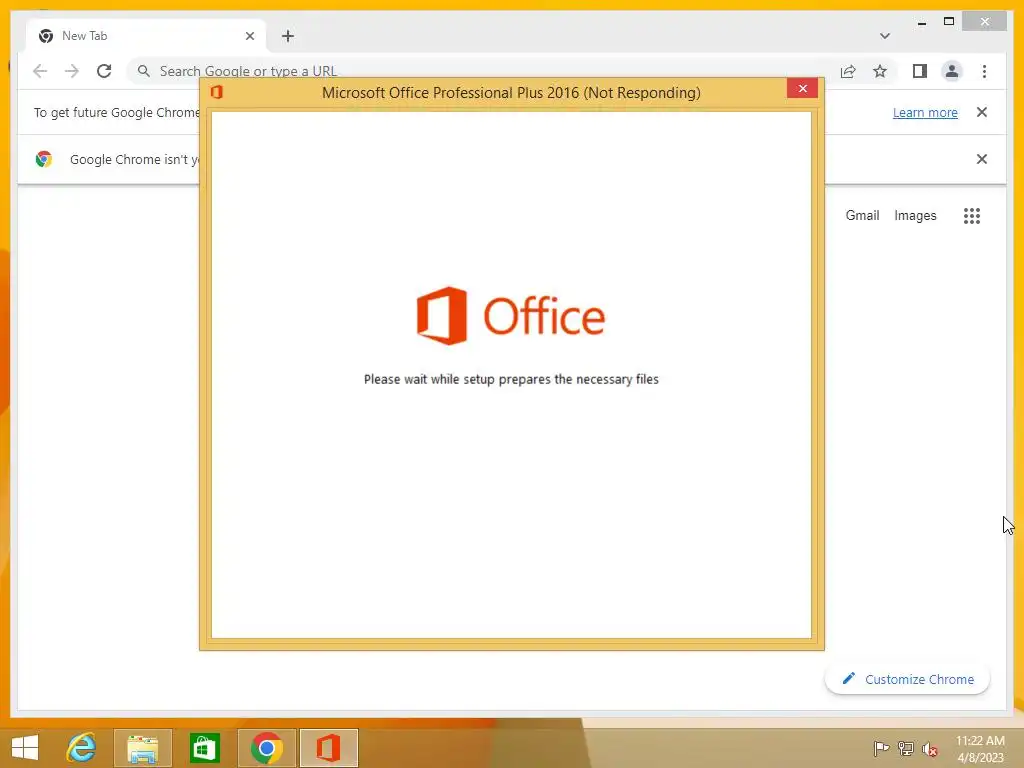Screen dimensions: 1024x768
Task: Open File Explorer from taskbar
Action: pos(143,748)
